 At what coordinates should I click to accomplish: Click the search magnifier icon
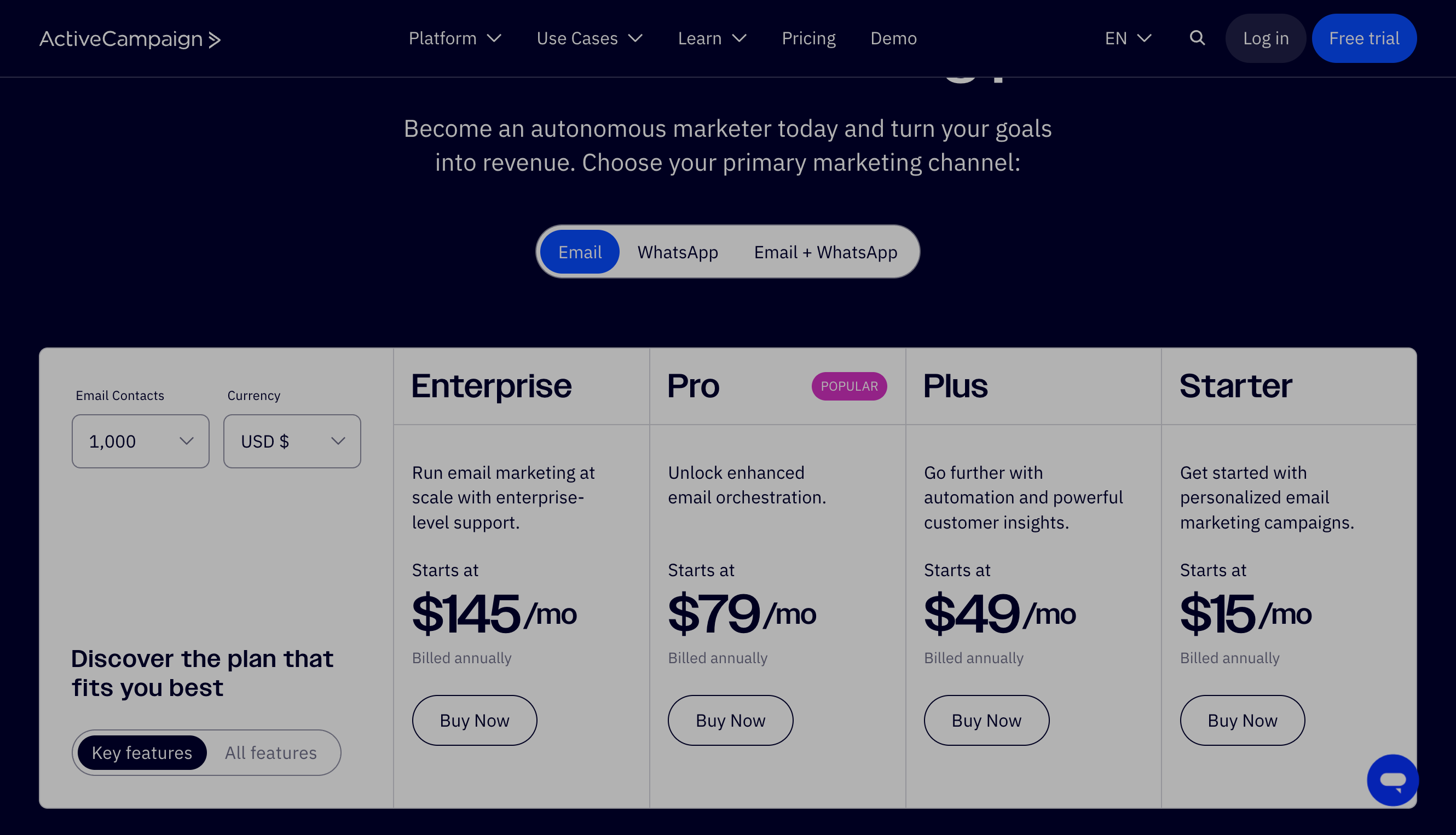1197,38
